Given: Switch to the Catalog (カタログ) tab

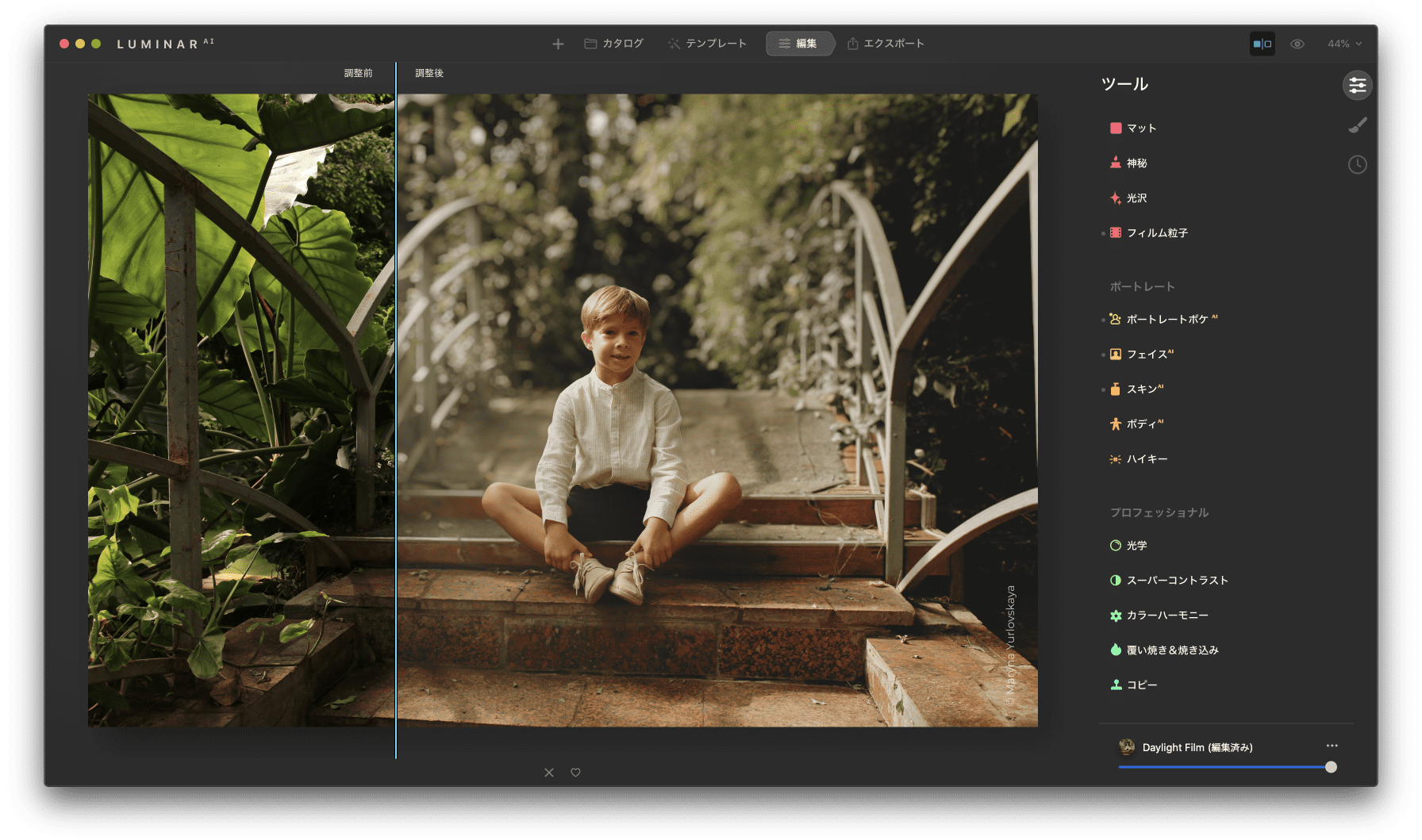Looking at the screenshot, I should click(x=614, y=44).
